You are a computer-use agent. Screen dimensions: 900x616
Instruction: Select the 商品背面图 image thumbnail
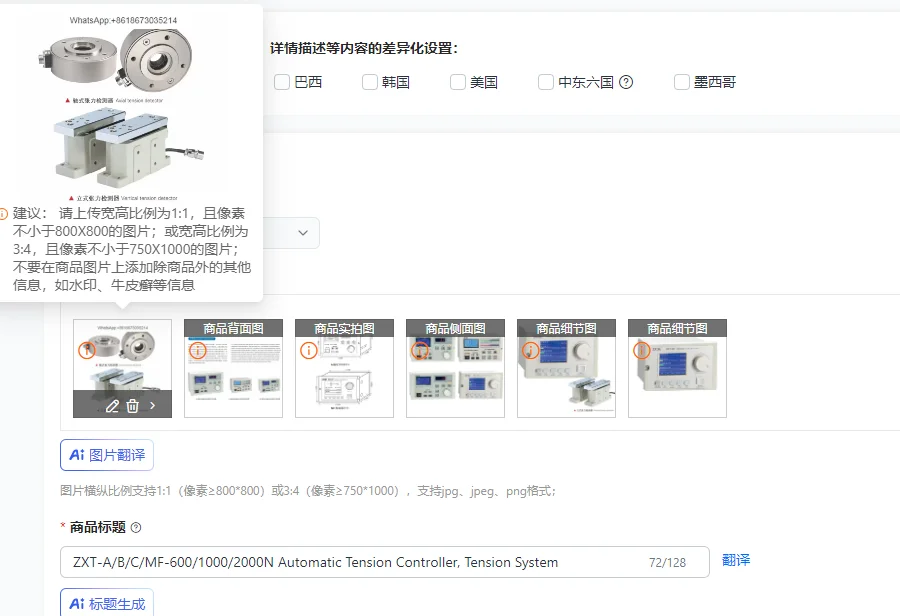click(234, 369)
